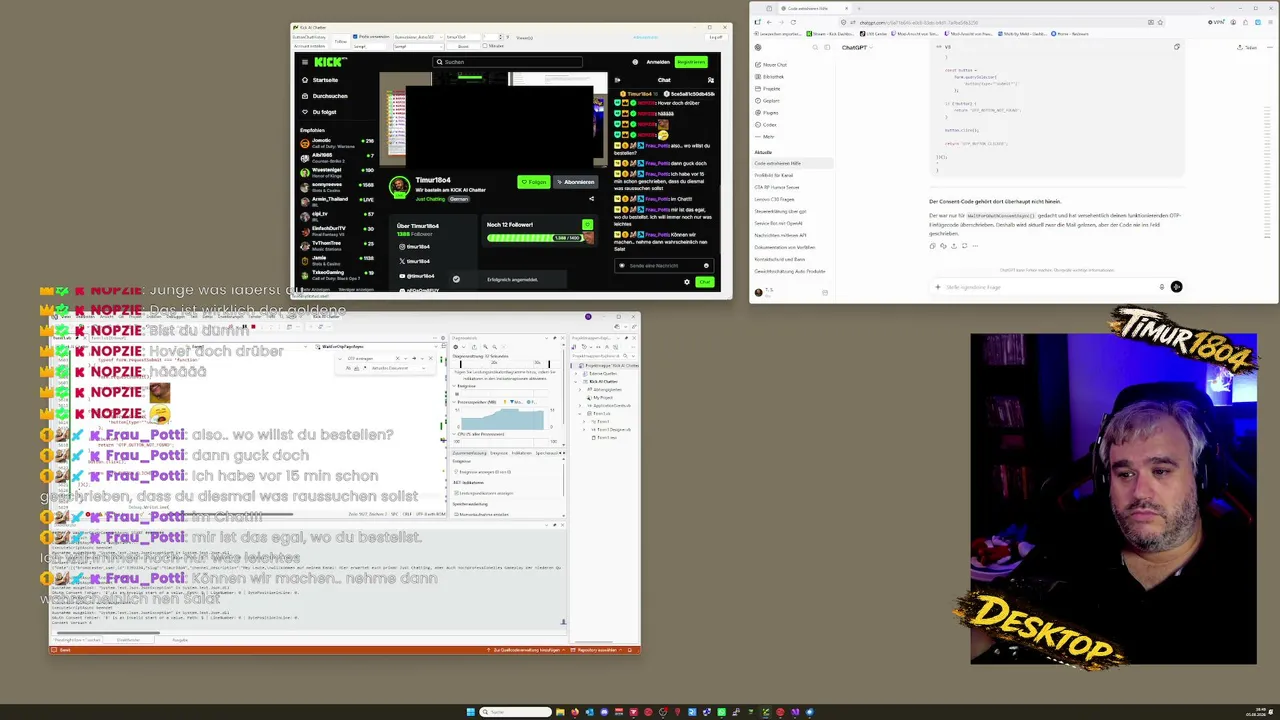Switch to Zusammenfassung tab in diagnostics
Image resolution: width=1280 pixels, height=720 pixels.
(469, 453)
